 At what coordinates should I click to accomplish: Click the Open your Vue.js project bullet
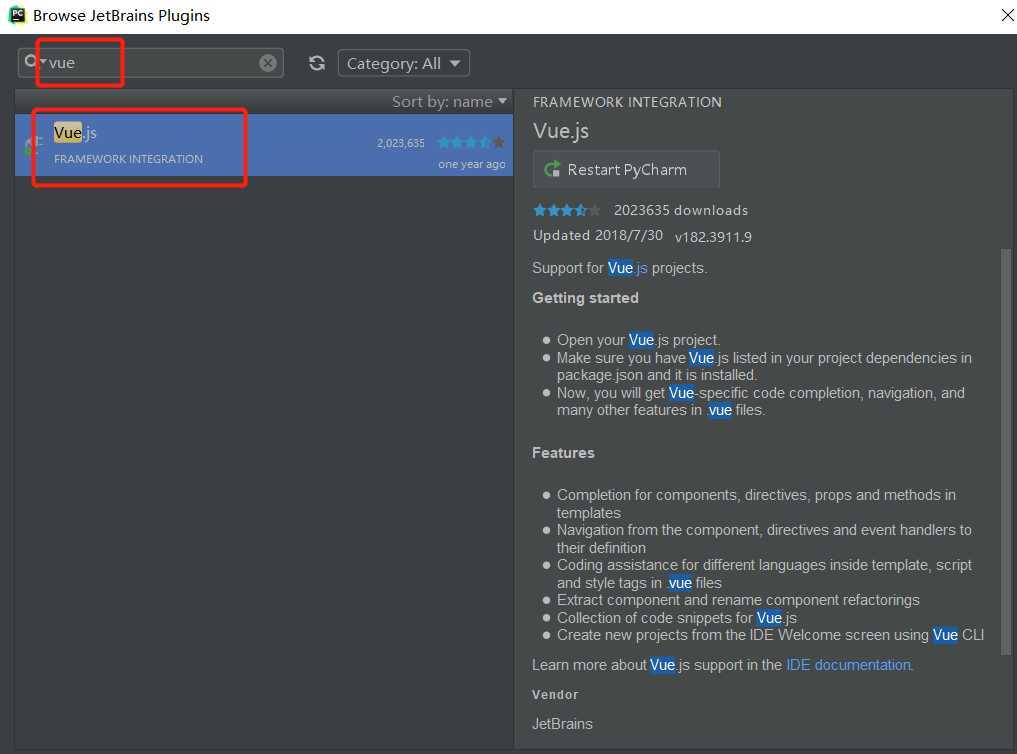(x=638, y=340)
